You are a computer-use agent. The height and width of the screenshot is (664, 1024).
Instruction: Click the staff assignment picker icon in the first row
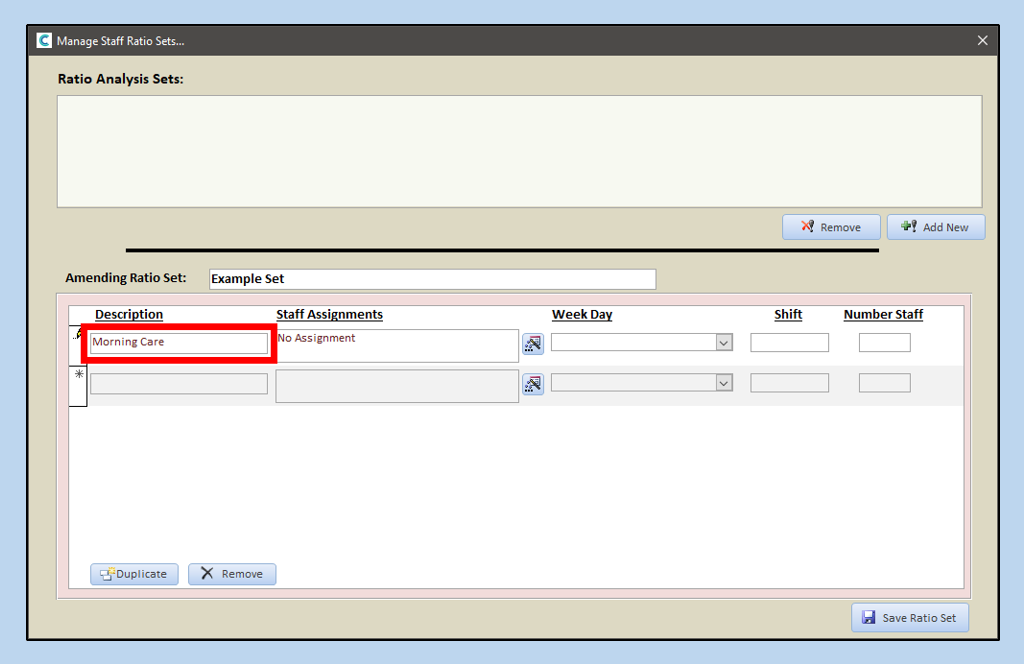[533, 345]
